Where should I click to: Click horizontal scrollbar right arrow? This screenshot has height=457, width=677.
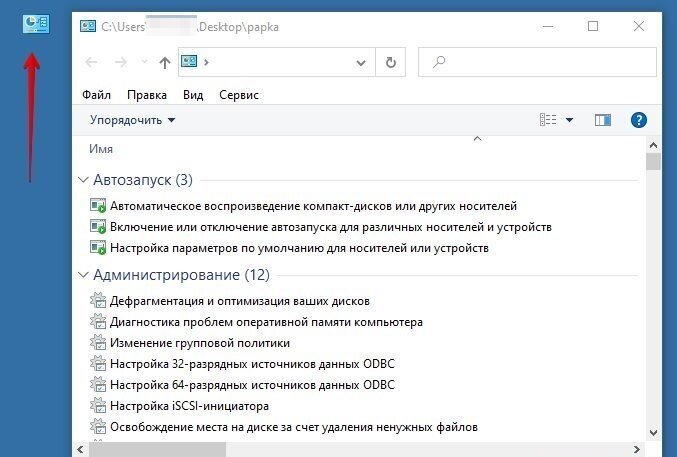tap(637, 449)
